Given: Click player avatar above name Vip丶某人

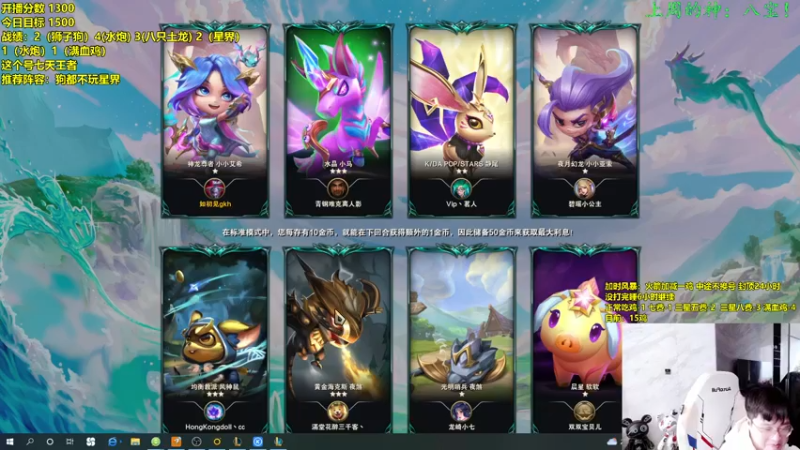Looking at the screenshot, I should click(461, 189).
